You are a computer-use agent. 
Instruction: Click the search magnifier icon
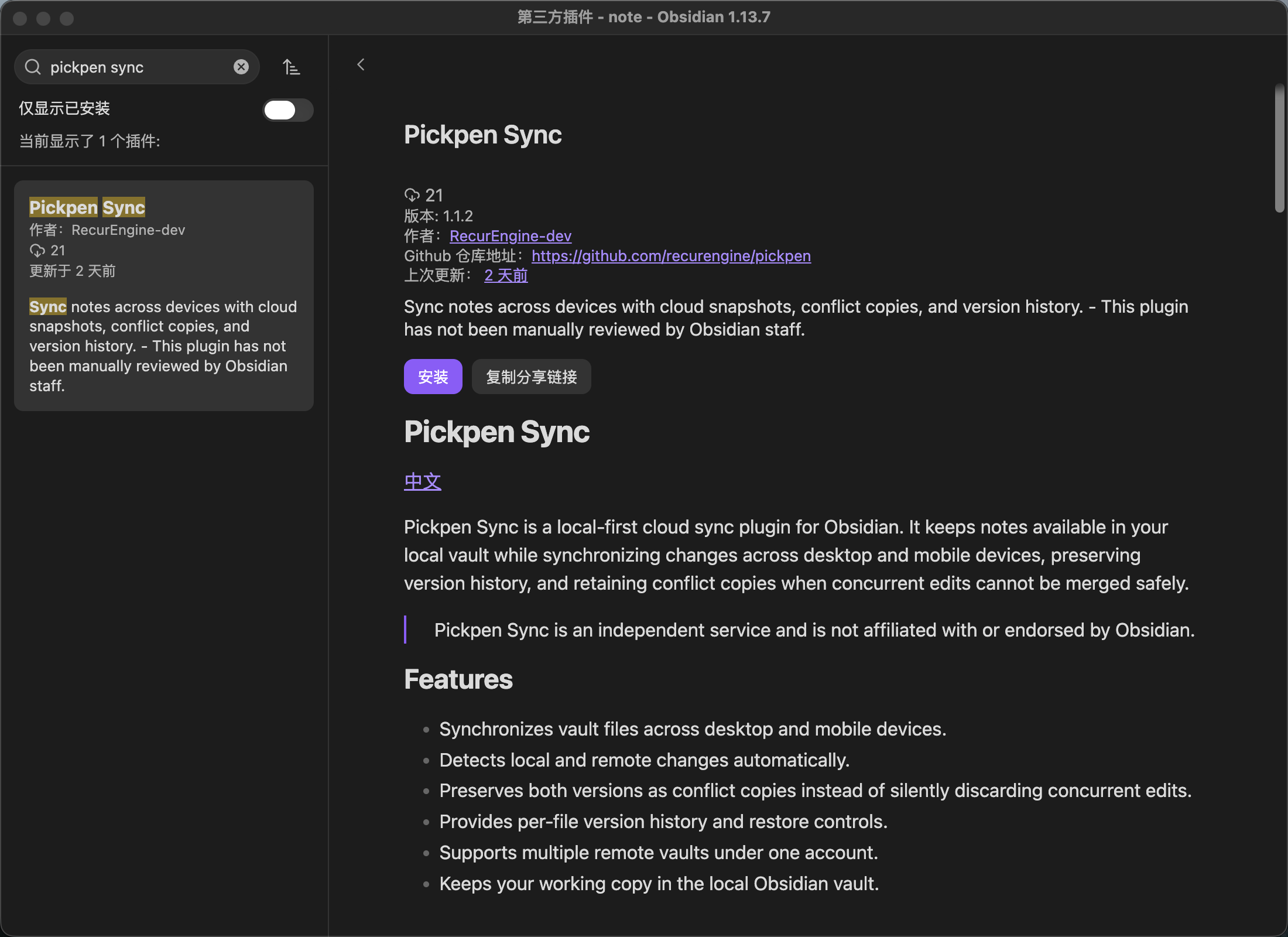tap(33, 67)
